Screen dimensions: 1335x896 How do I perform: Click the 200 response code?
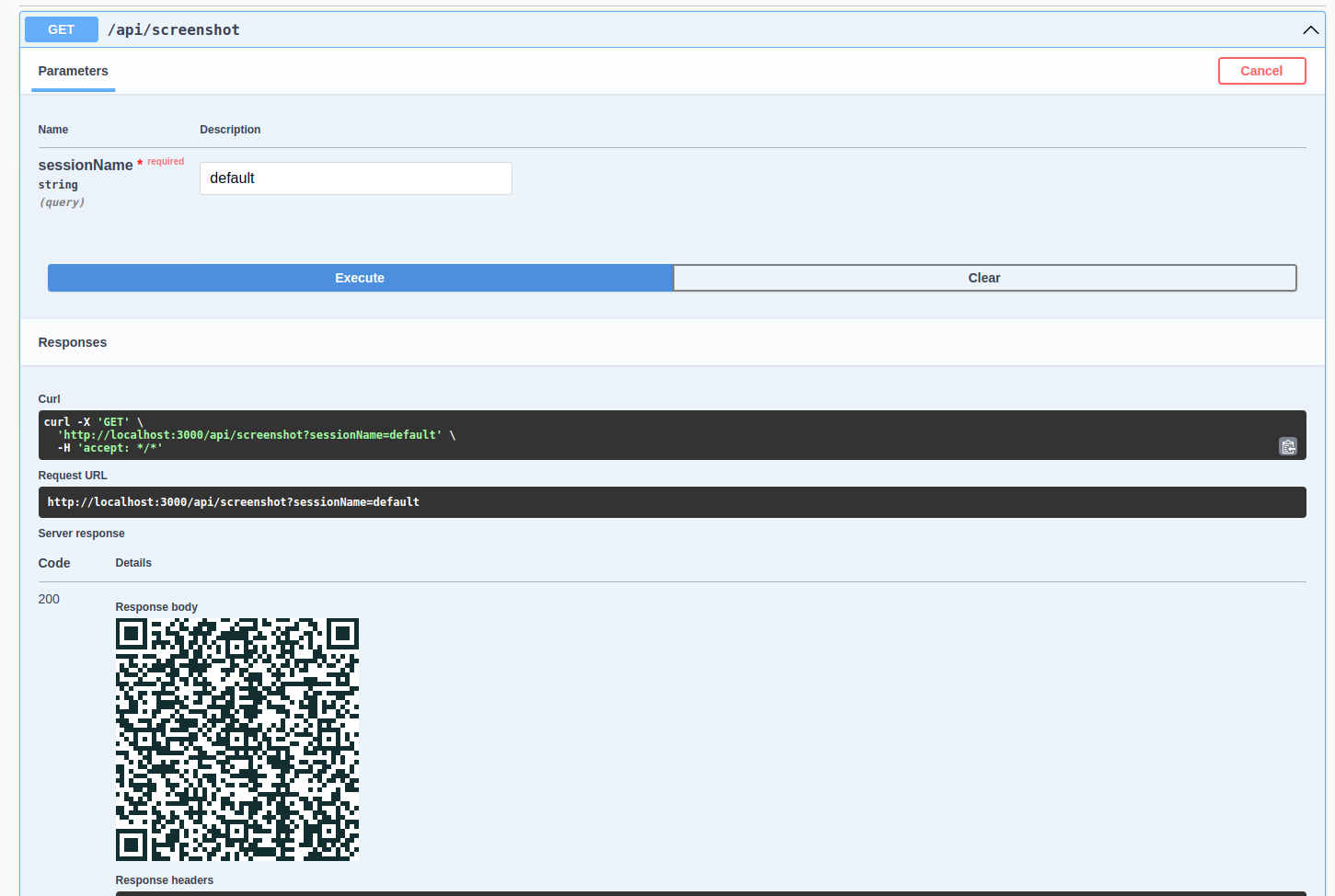pyautogui.click(x=49, y=599)
